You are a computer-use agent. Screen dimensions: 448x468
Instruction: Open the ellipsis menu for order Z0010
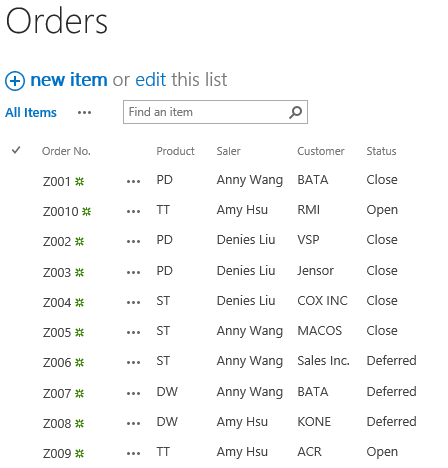133,212
